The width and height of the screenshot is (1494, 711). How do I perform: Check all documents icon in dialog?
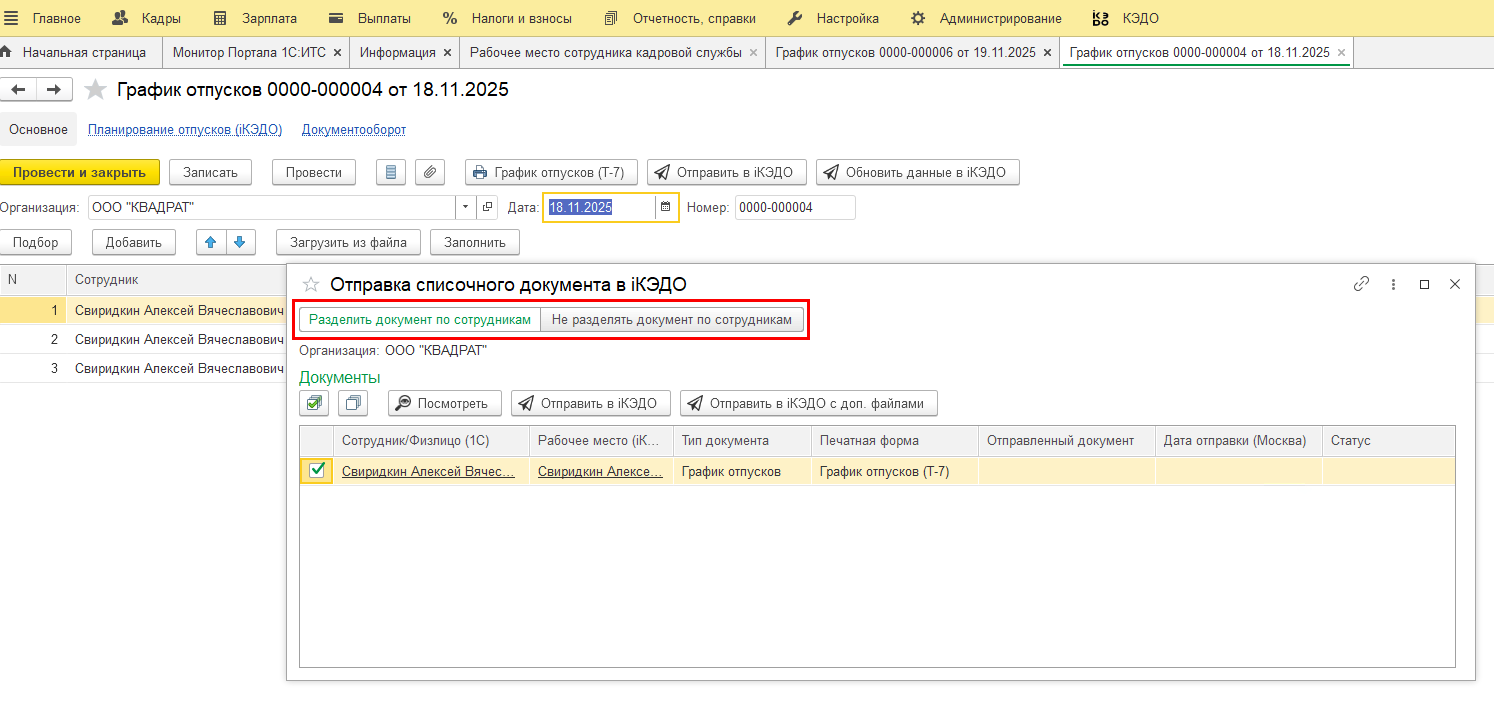315,403
